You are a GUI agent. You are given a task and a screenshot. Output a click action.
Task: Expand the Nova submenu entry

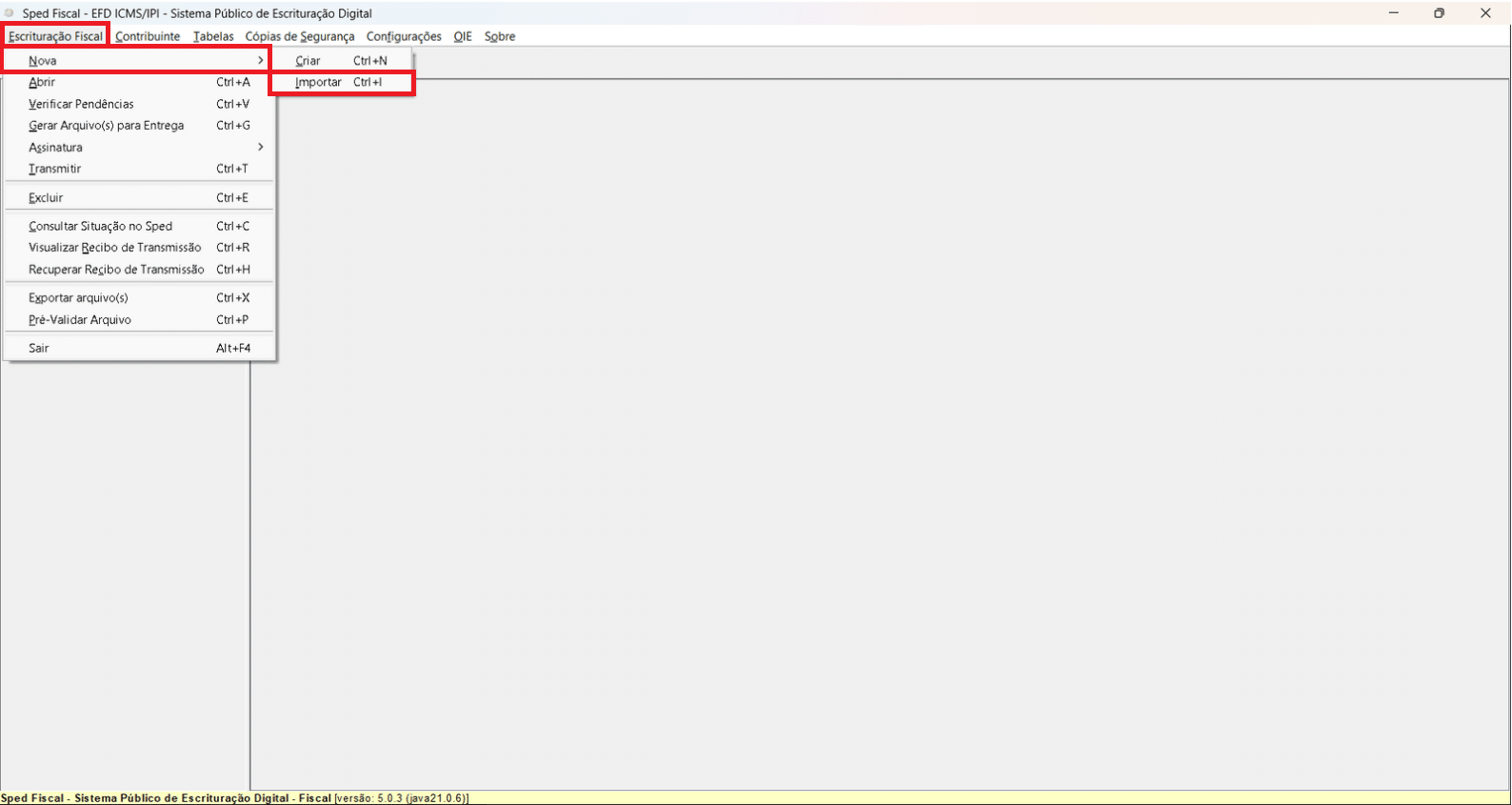137,60
